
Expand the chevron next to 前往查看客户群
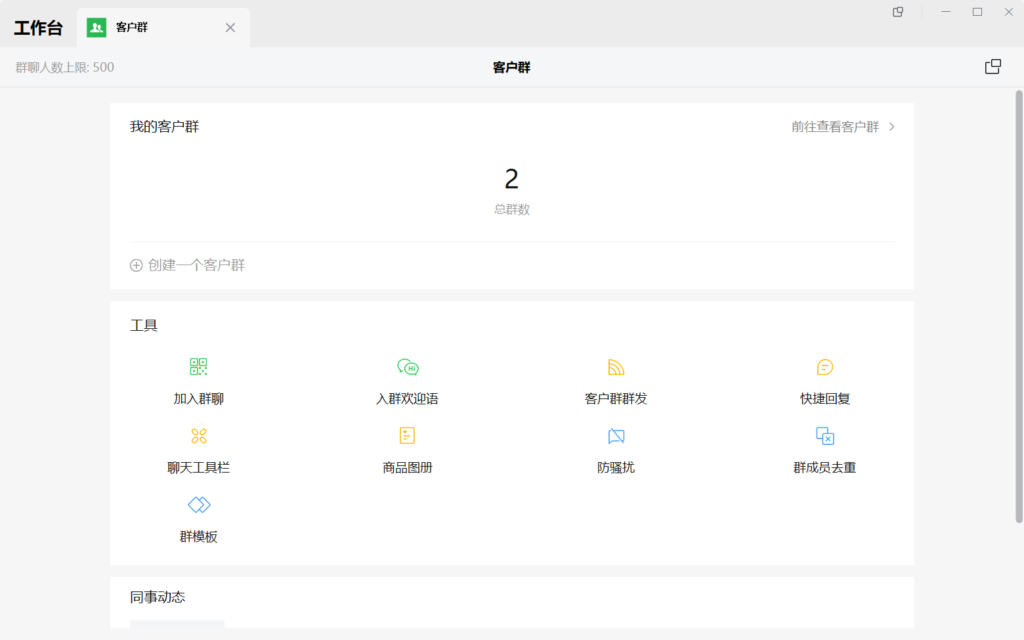click(892, 127)
